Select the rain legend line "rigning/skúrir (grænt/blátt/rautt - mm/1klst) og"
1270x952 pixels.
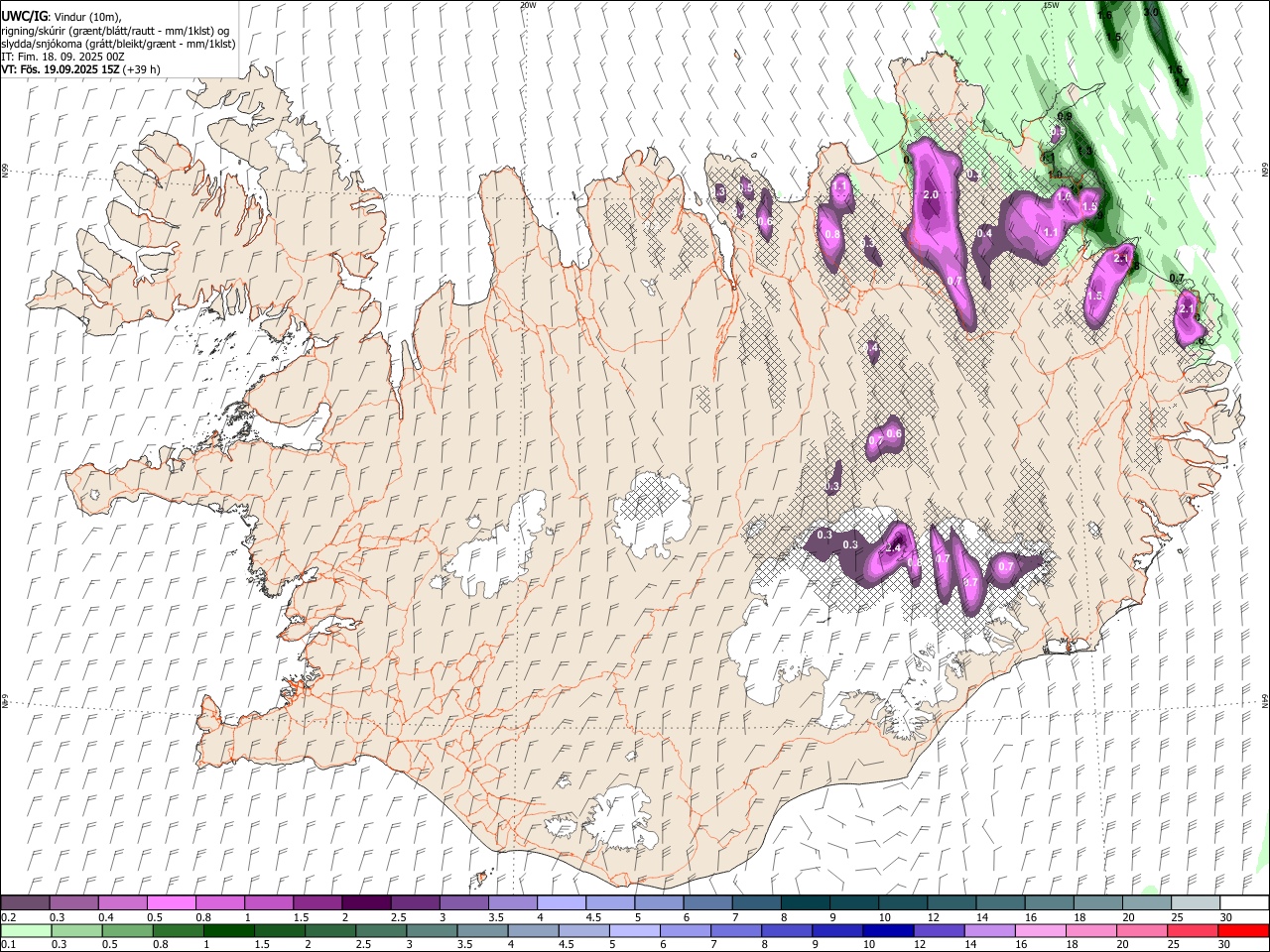(x=115, y=31)
